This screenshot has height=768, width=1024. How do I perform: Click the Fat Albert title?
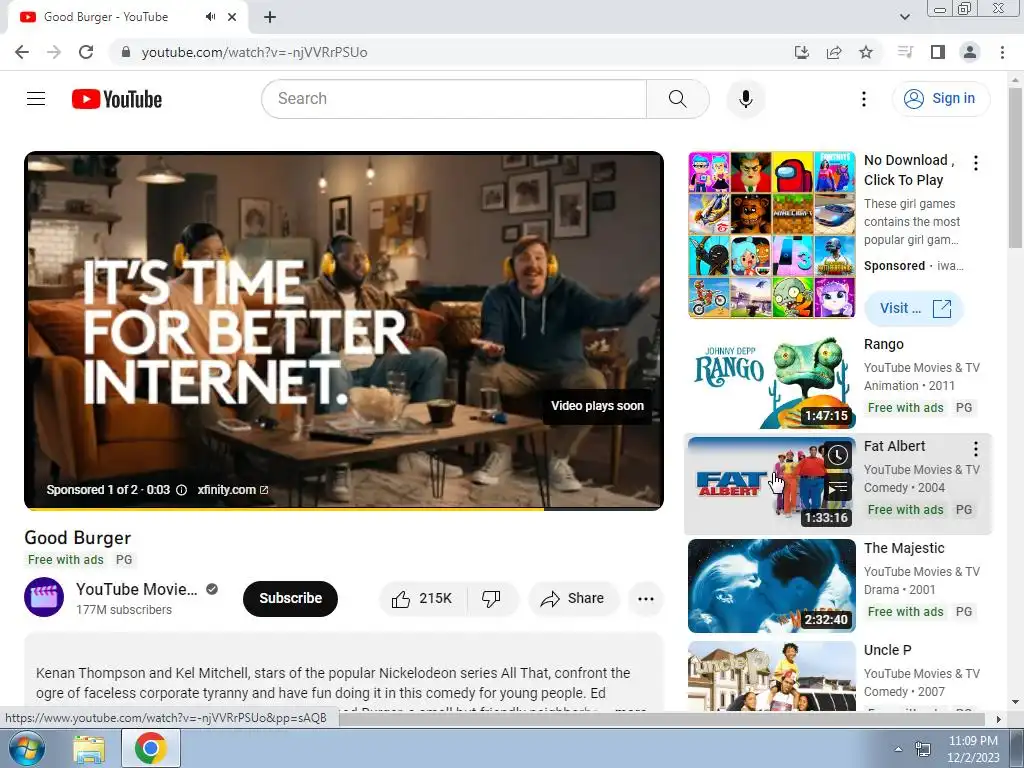894,446
